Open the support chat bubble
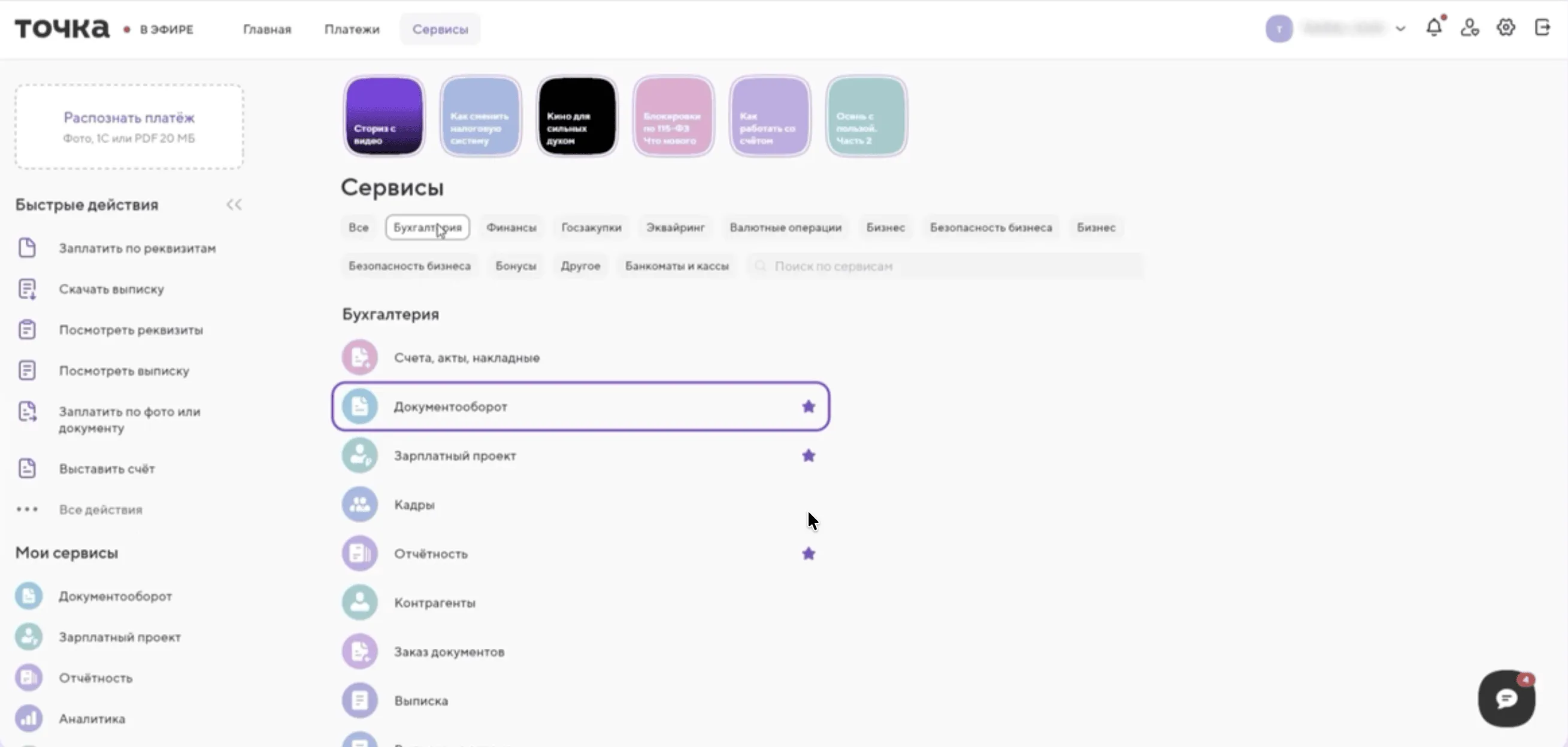 click(1506, 699)
